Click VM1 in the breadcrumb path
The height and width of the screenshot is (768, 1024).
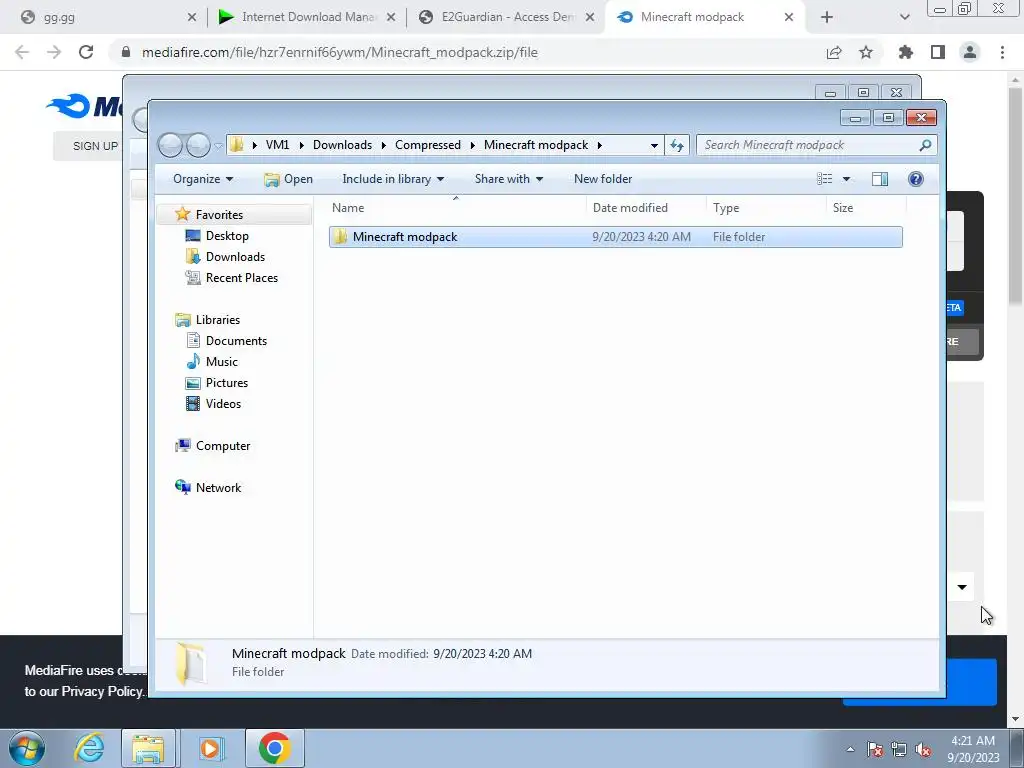(x=278, y=145)
